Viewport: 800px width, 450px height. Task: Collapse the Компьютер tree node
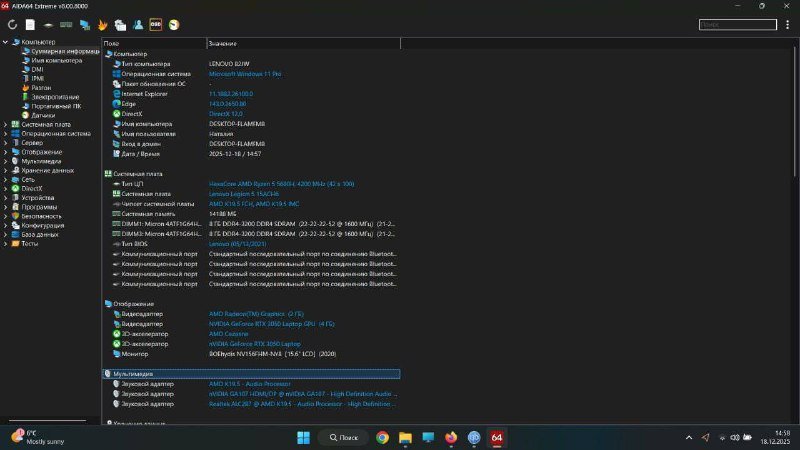coord(6,42)
